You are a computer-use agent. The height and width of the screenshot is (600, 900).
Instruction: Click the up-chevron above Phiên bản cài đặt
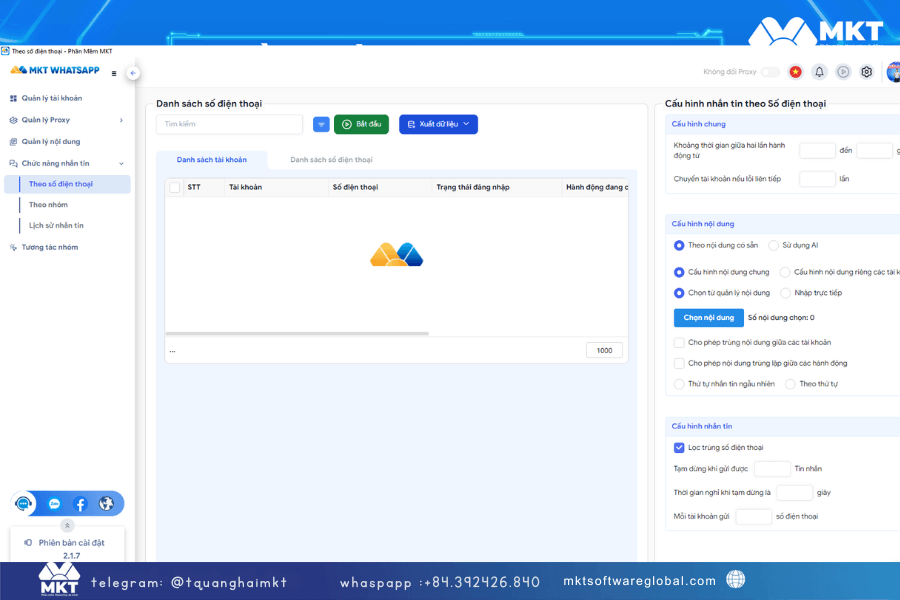pyautogui.click(x=67, y=525)
